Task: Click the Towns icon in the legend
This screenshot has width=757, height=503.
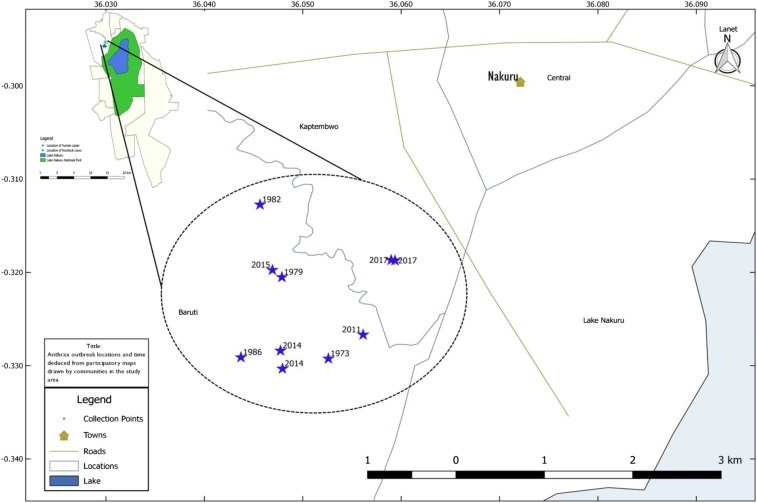Action: pyautogui.click(x=65, y=435)
